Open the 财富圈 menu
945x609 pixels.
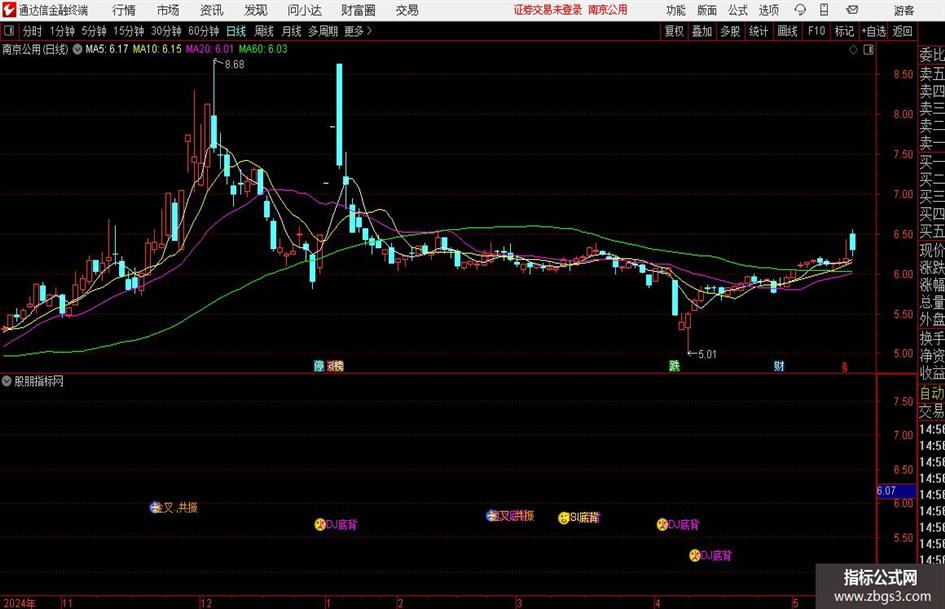(x=358, y=10)
